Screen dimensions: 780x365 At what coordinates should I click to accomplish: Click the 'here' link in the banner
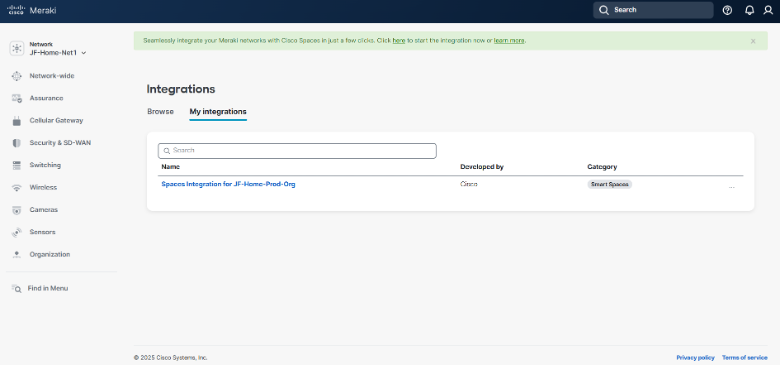pyautogui.click(x=398, y=41)
